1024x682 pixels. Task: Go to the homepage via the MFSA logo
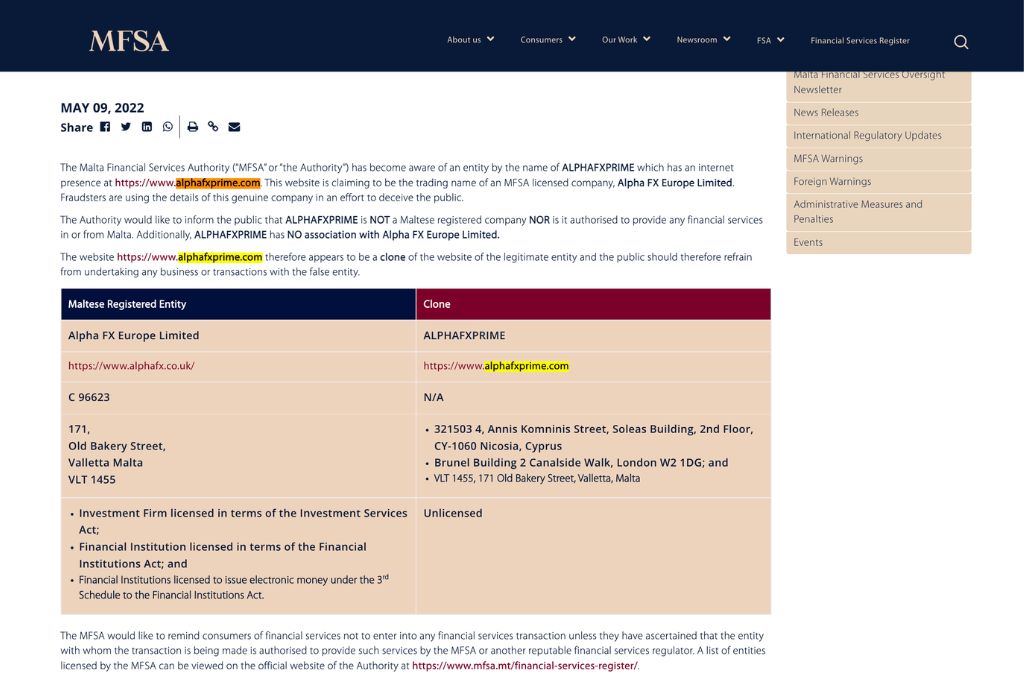point(129,41)
